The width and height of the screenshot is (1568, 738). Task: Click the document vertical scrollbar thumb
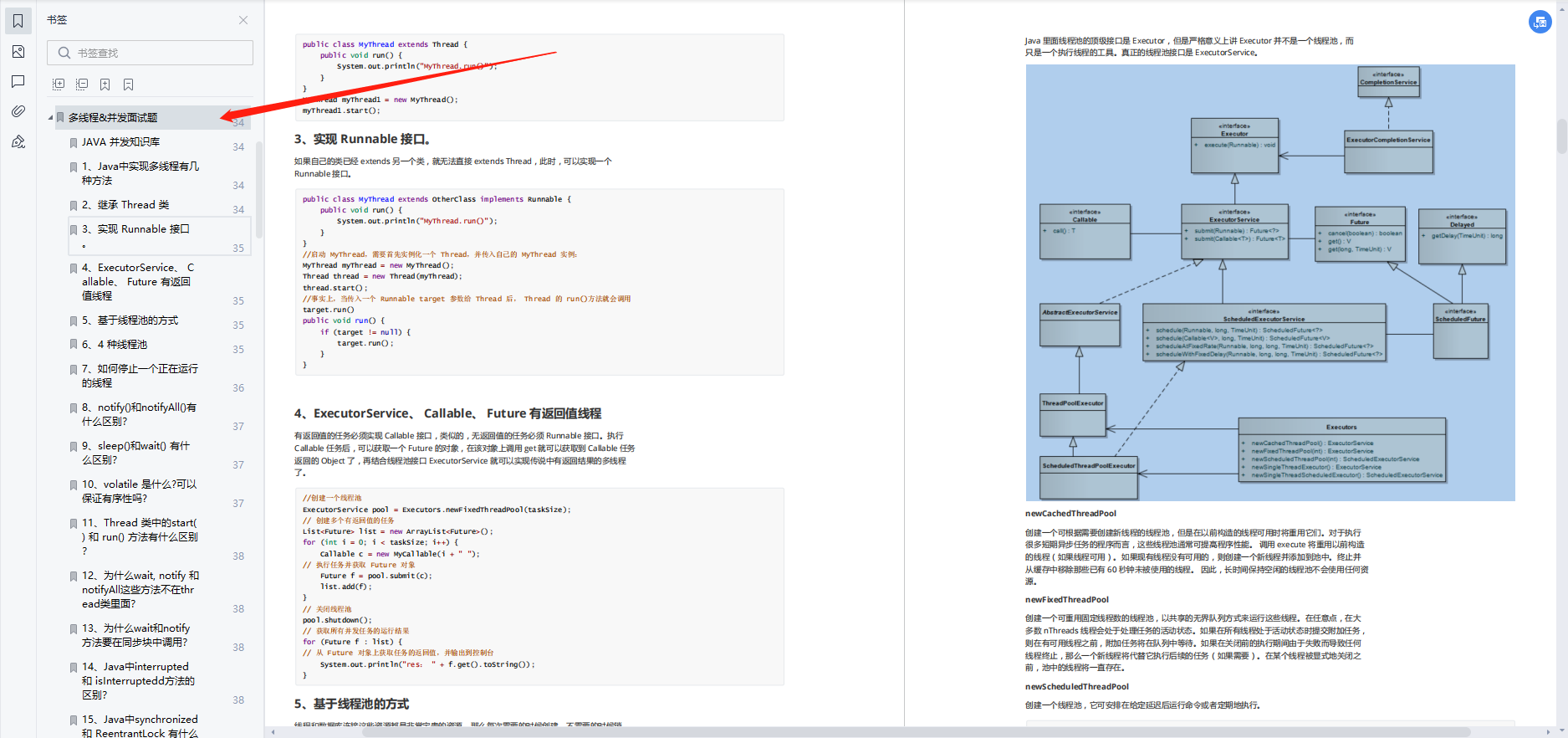pos(1560,136)
